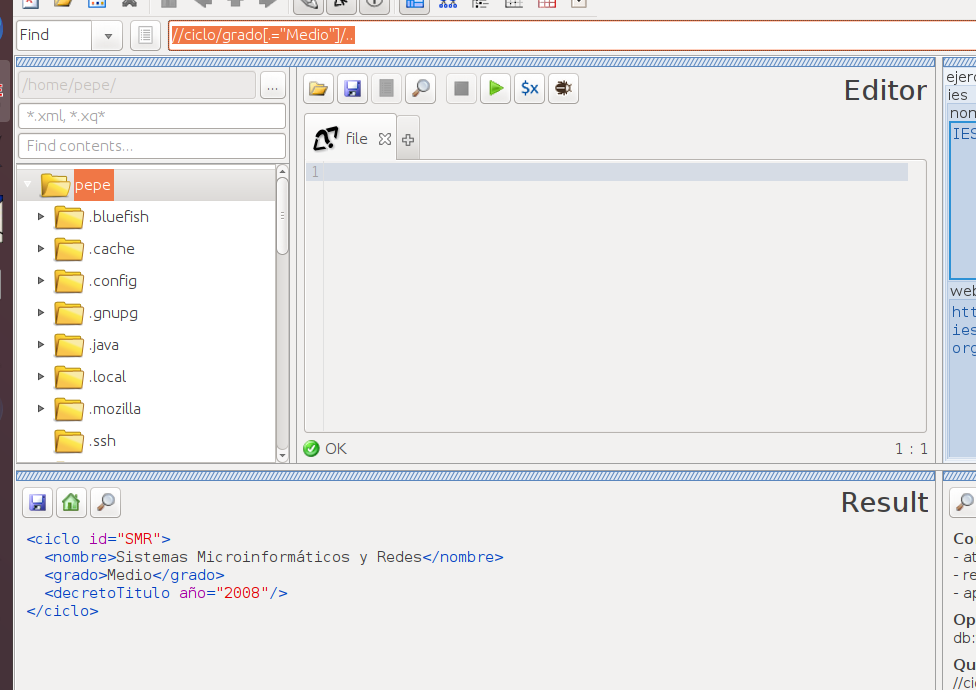Viewport: 976px width, 690px height.
Task: Close the 'file' editor tab
Action: [385, 139]
